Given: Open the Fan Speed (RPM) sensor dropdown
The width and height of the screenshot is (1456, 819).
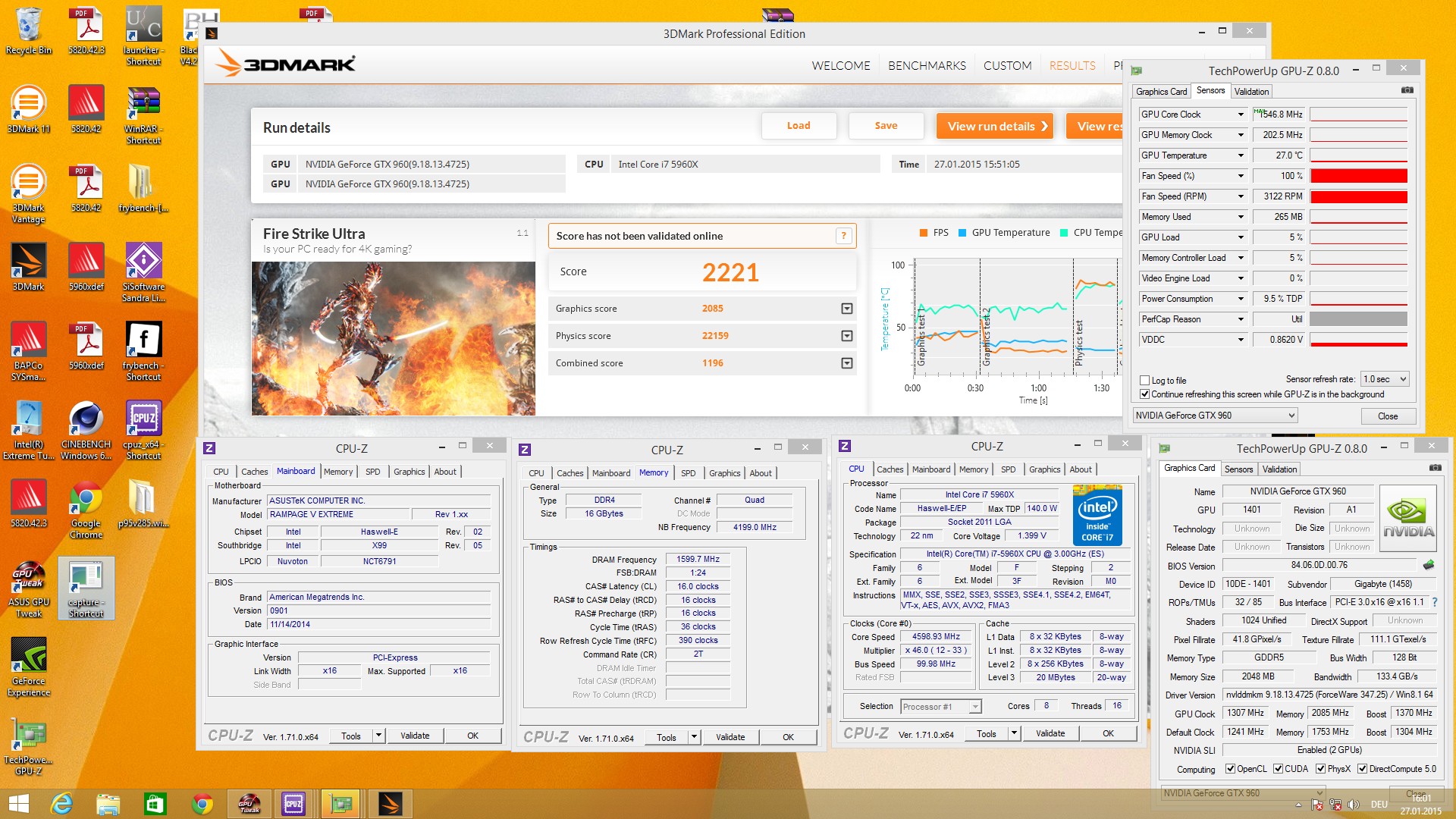Looking at the screenshot, I should pos(1241,196).
